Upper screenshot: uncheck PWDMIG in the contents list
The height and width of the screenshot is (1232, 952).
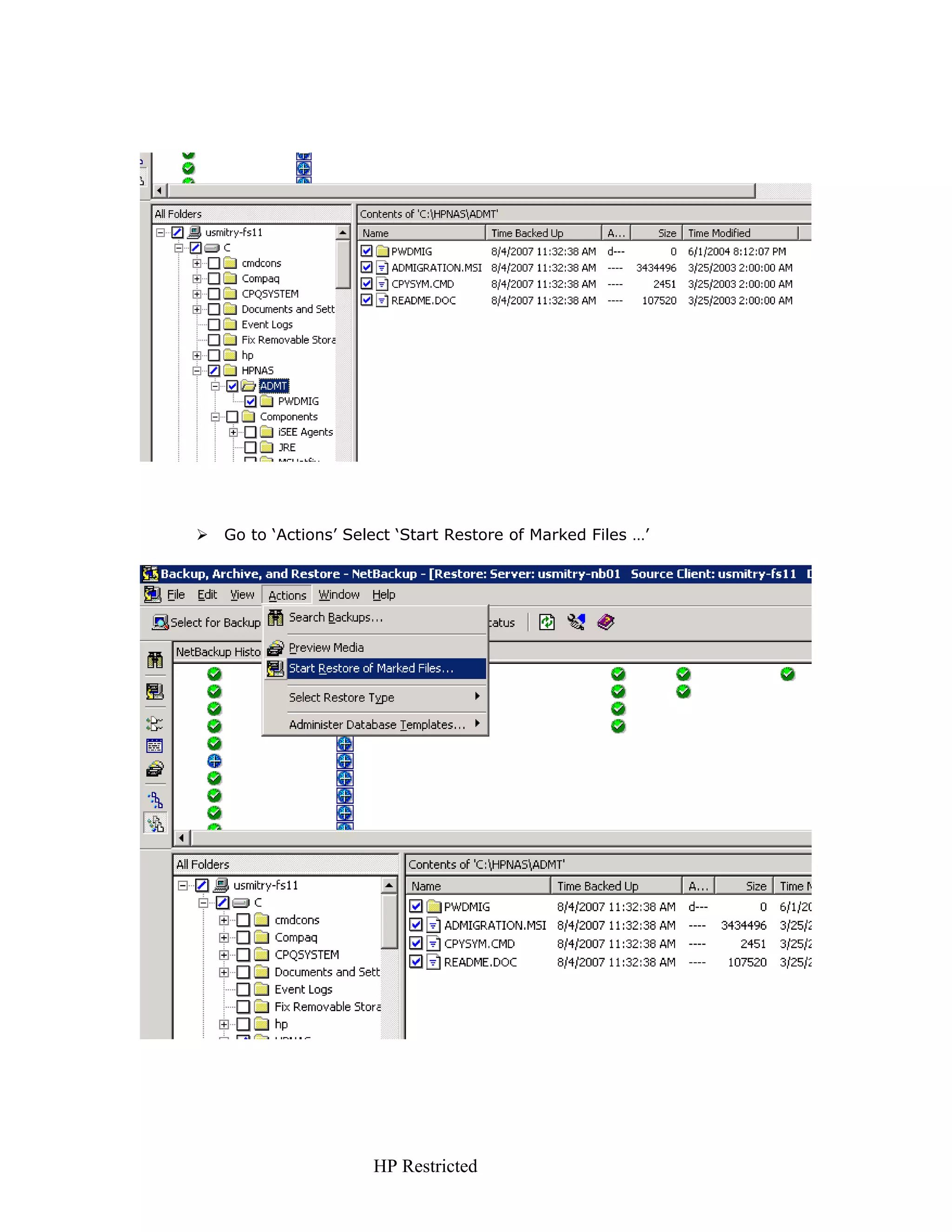tap(367, 251)
